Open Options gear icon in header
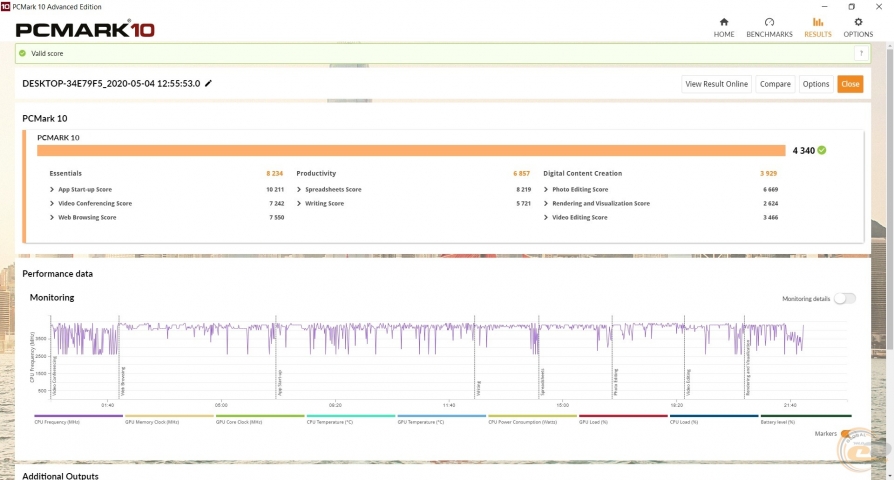 (858, 22)
